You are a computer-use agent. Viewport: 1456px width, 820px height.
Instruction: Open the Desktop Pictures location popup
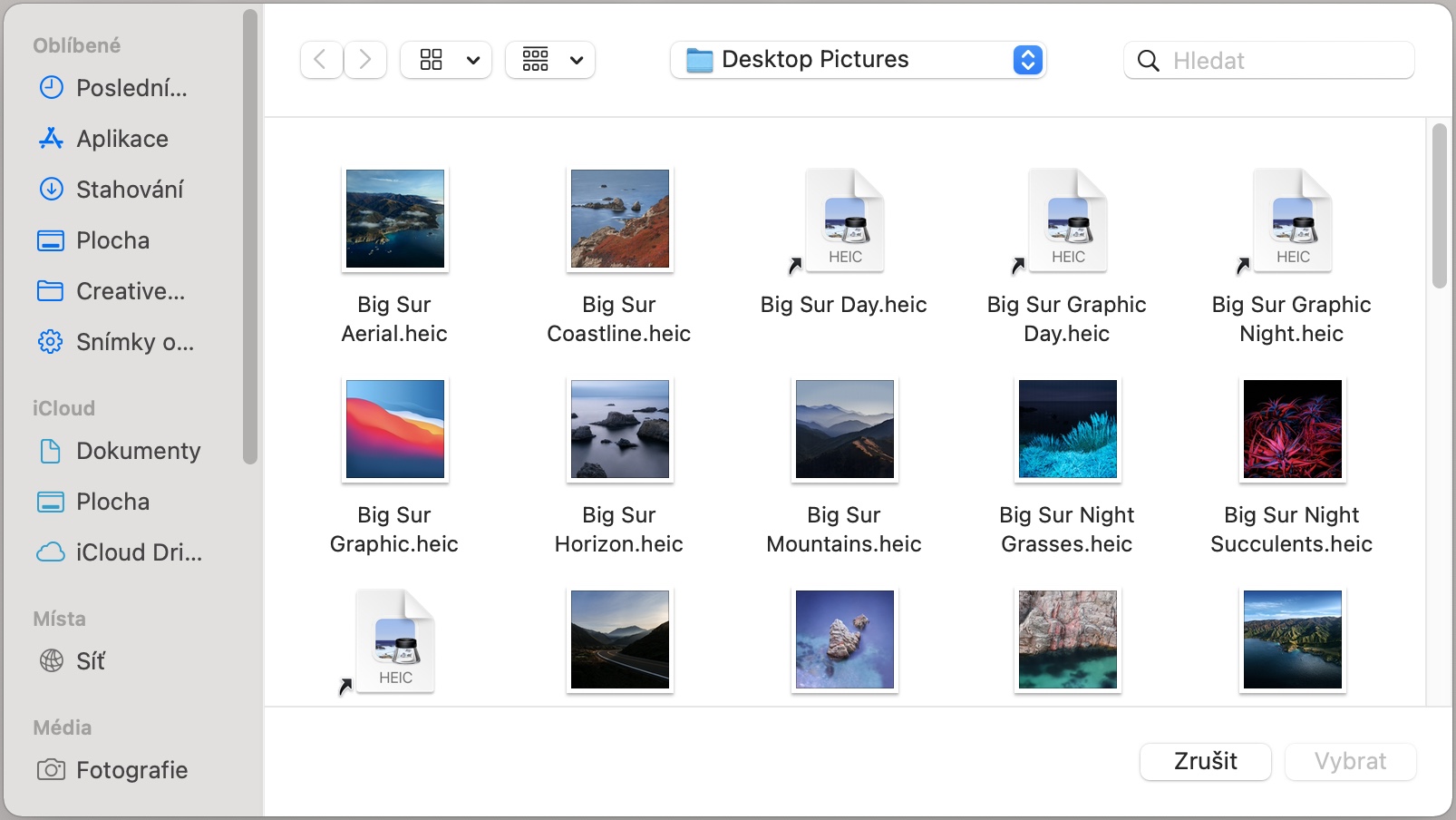click(858, 60)
